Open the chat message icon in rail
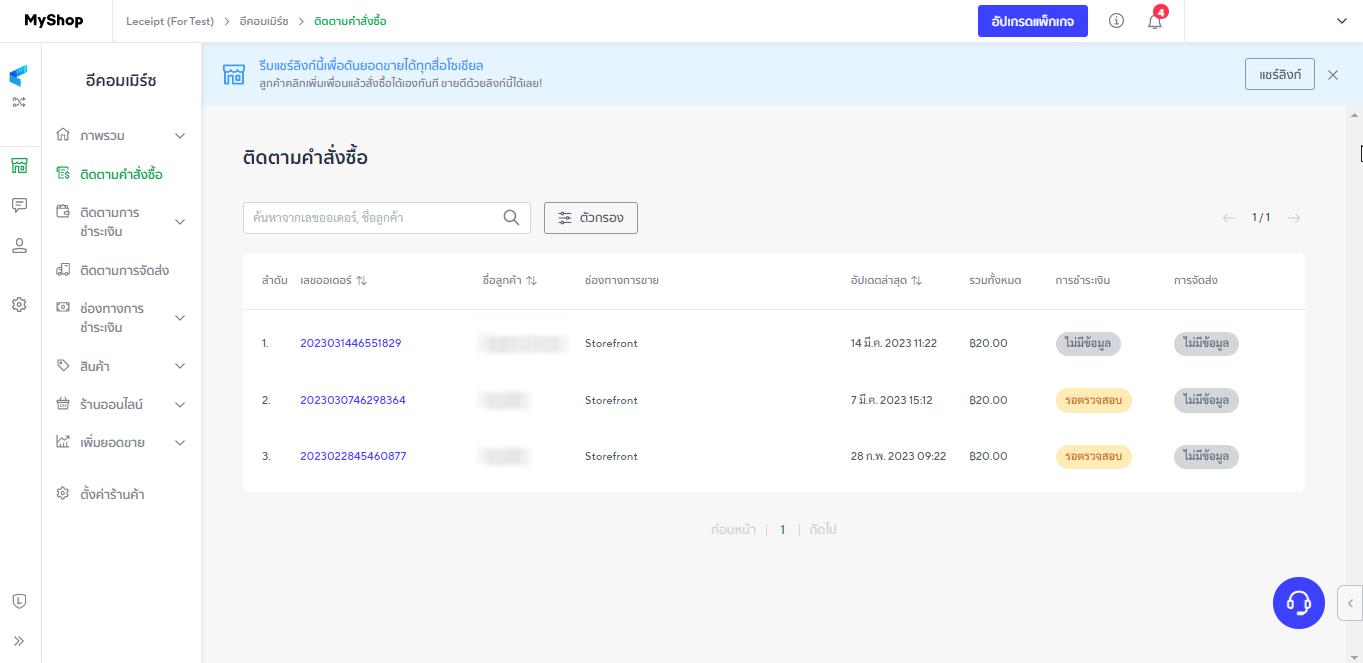1363x663 pixels. tap(19, 205)
